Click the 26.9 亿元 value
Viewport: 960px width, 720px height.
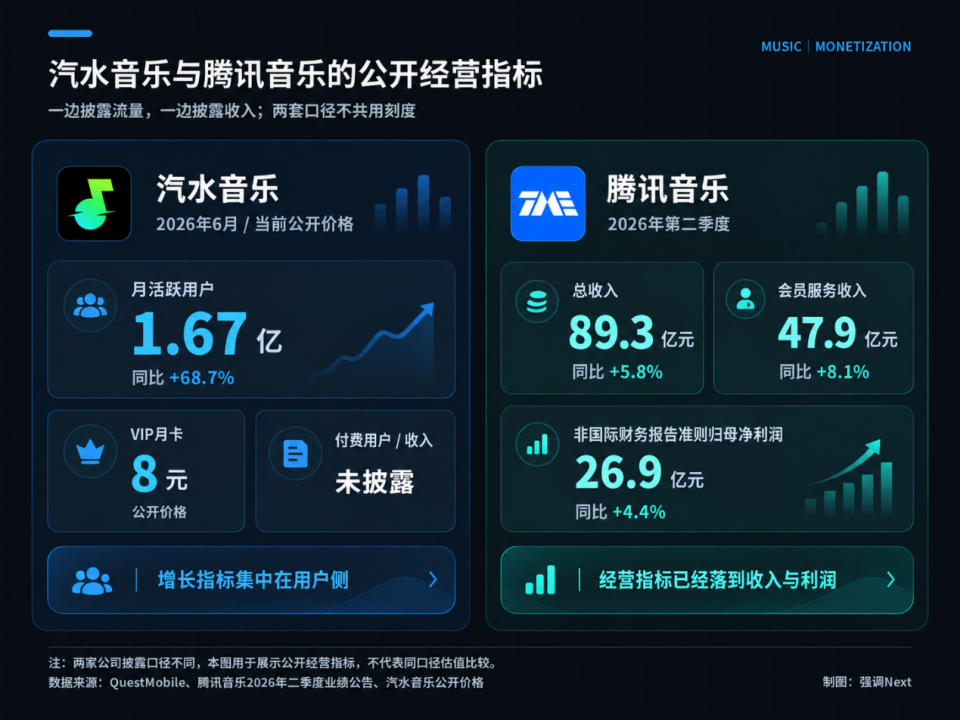639,473
